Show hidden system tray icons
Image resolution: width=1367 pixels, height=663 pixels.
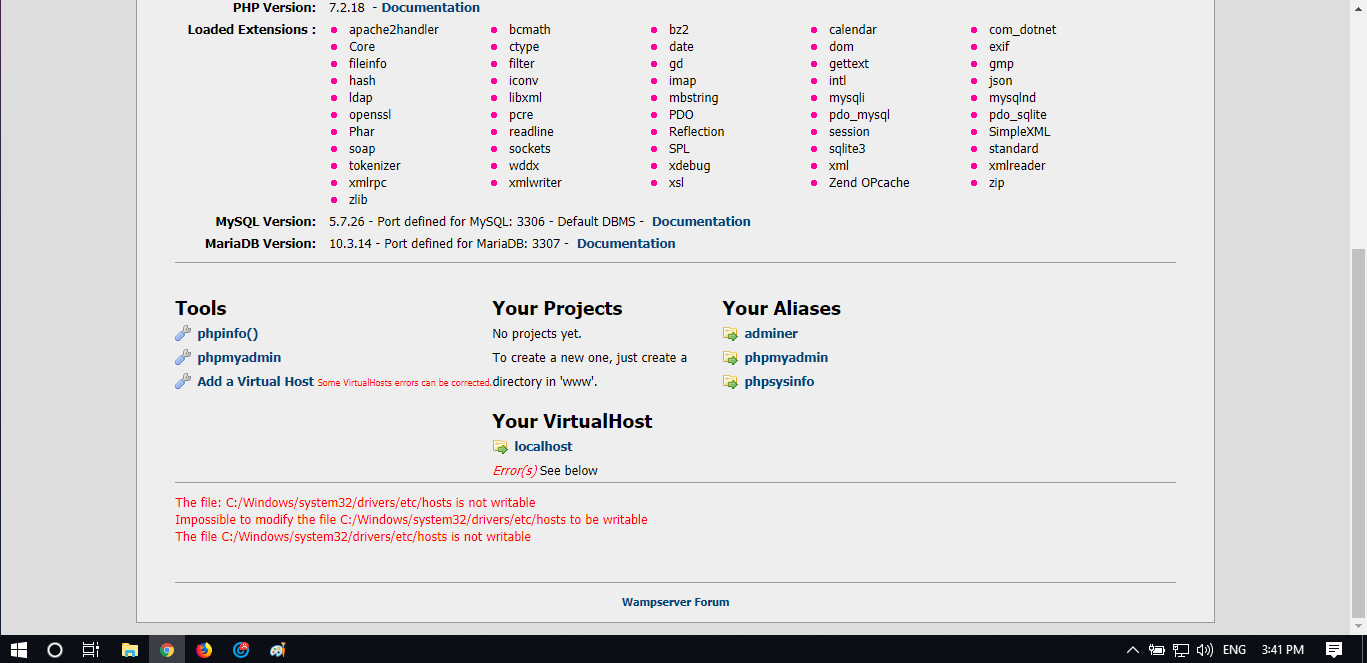coord(1133,650)
